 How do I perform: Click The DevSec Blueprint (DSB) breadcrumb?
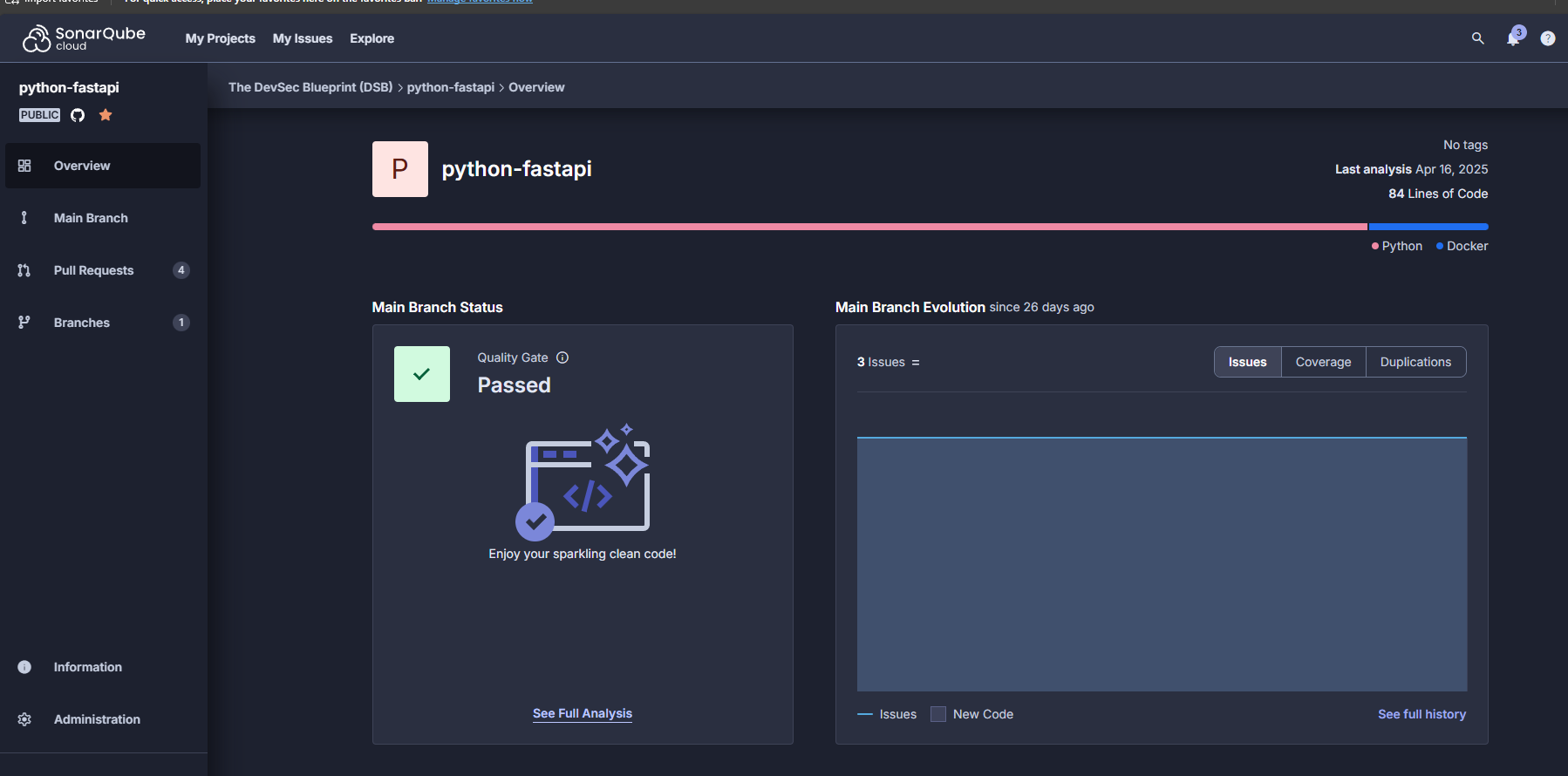pos(310,87)
